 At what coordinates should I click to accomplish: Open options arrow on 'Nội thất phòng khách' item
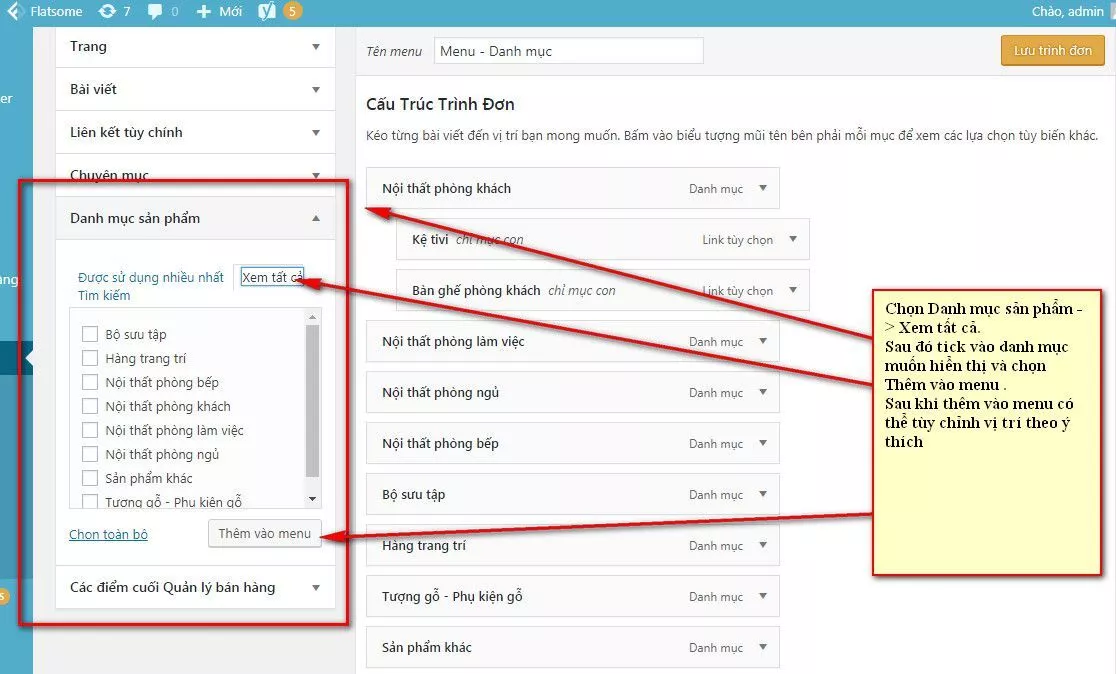coord(765,188)
